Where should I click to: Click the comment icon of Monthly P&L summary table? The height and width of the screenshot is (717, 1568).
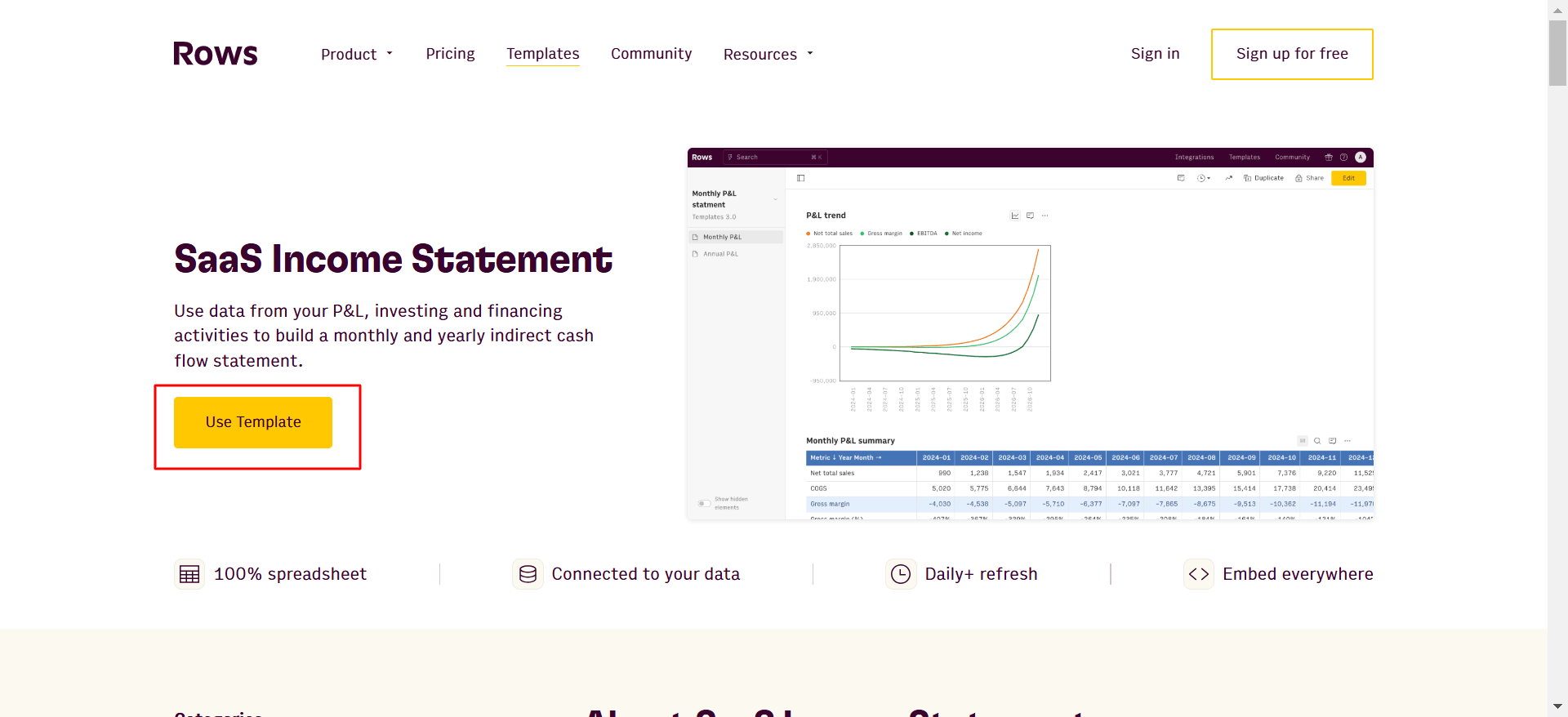[1333, 441]
